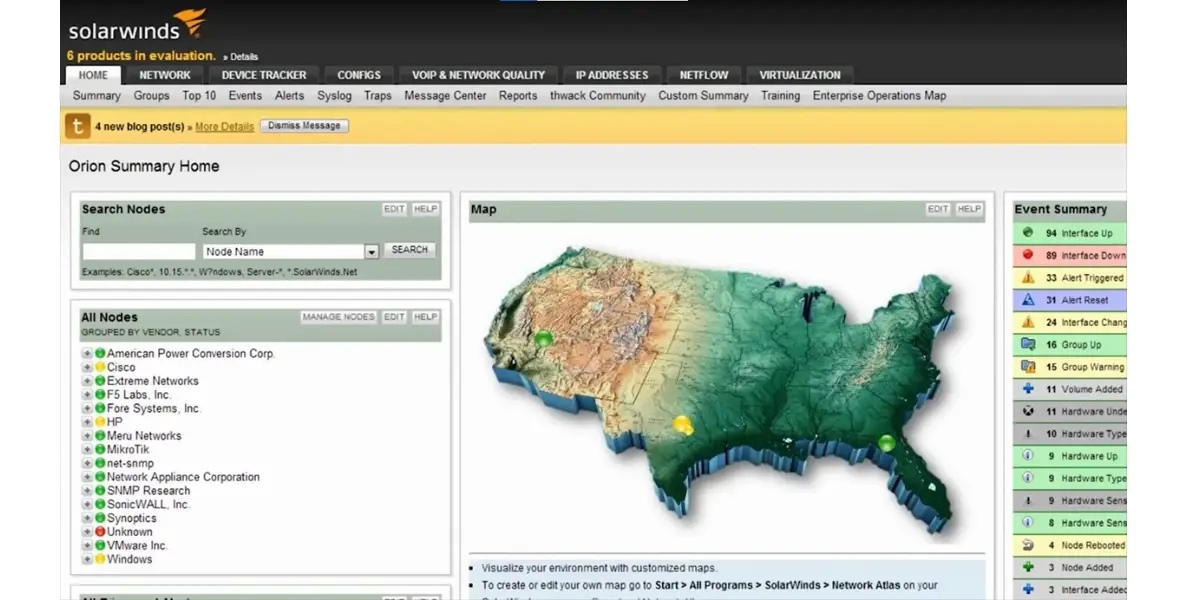Click the Interface Up green event icon
1200x600 pixels.
(x=1027, y=232)
